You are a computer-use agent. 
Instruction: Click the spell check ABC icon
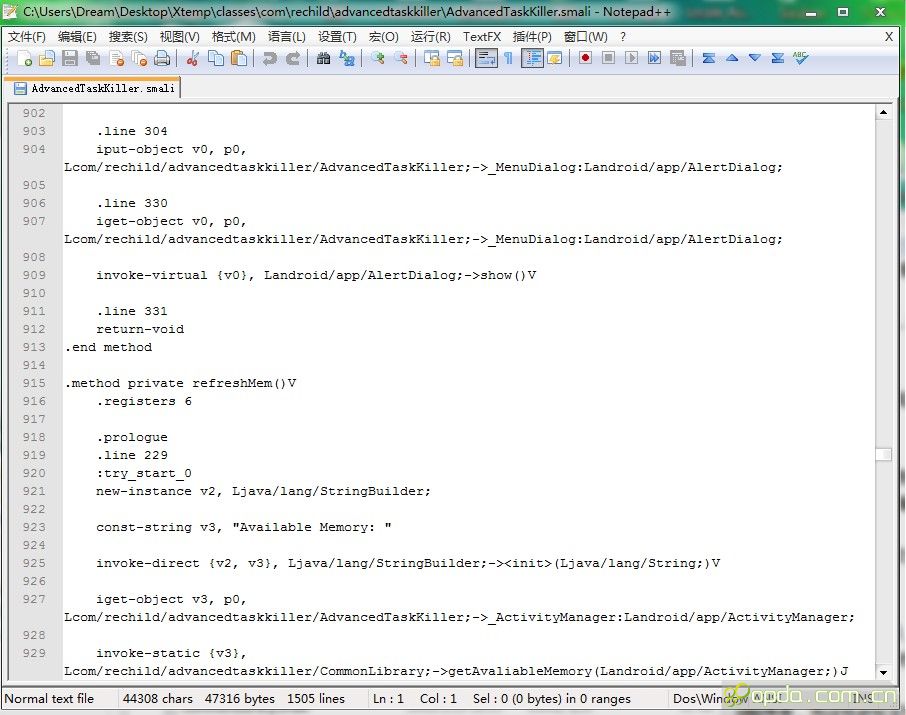pyautogui.click(x=800, y=58)
